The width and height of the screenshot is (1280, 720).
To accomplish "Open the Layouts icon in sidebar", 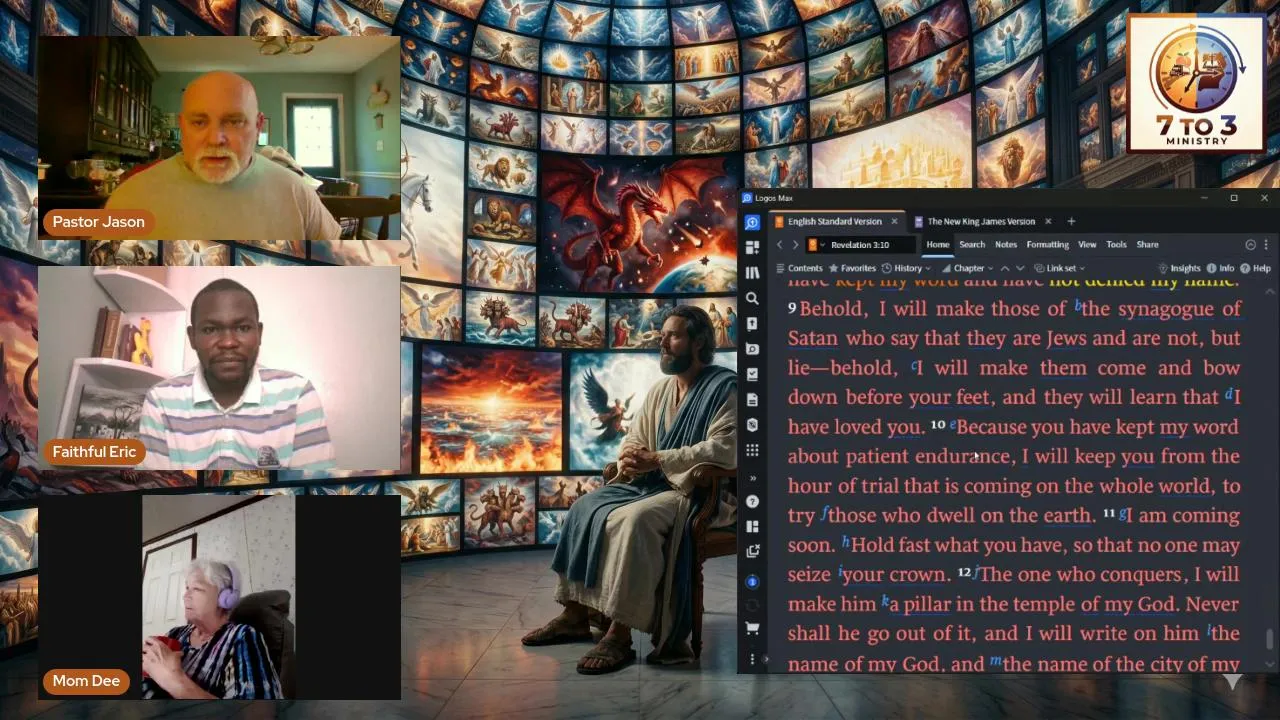I will click(x=752, y=526).
